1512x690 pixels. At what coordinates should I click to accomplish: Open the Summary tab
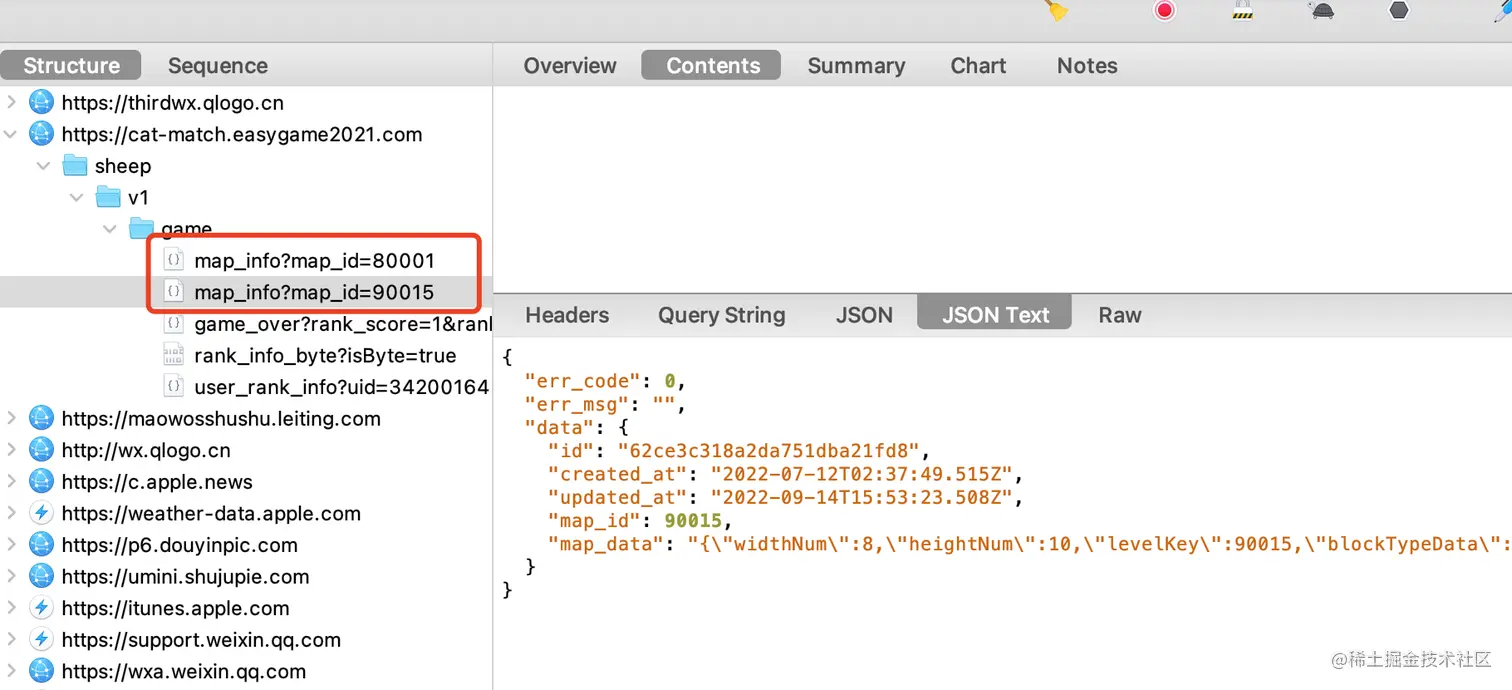tap(856, 66)
